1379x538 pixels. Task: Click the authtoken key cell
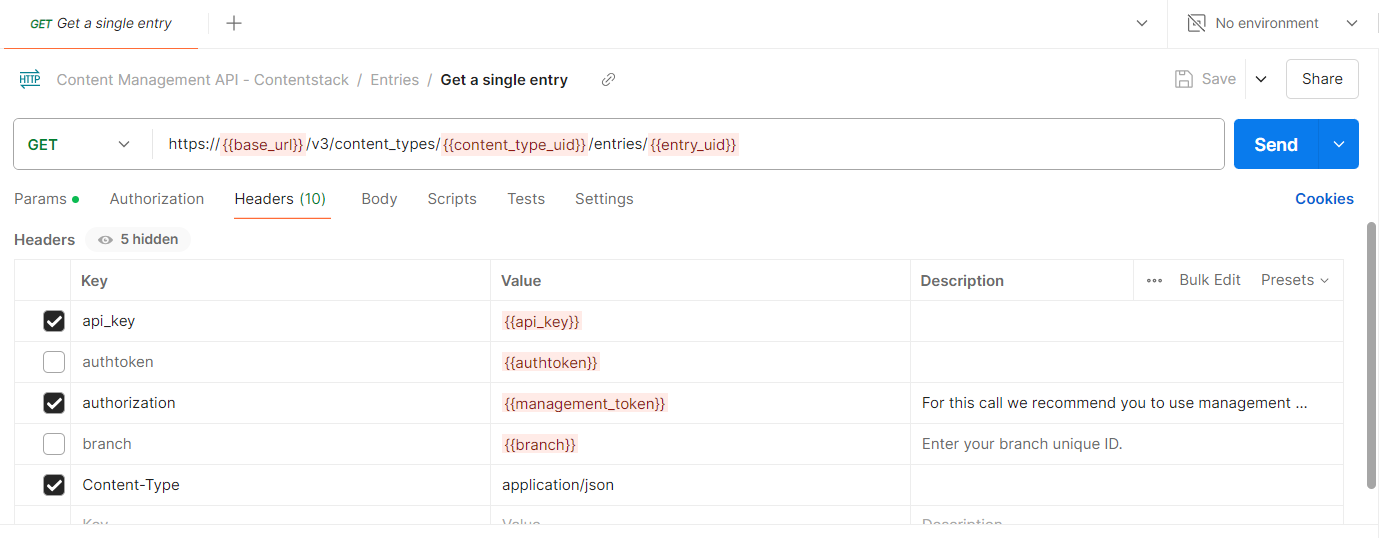[x=280, y=362]
